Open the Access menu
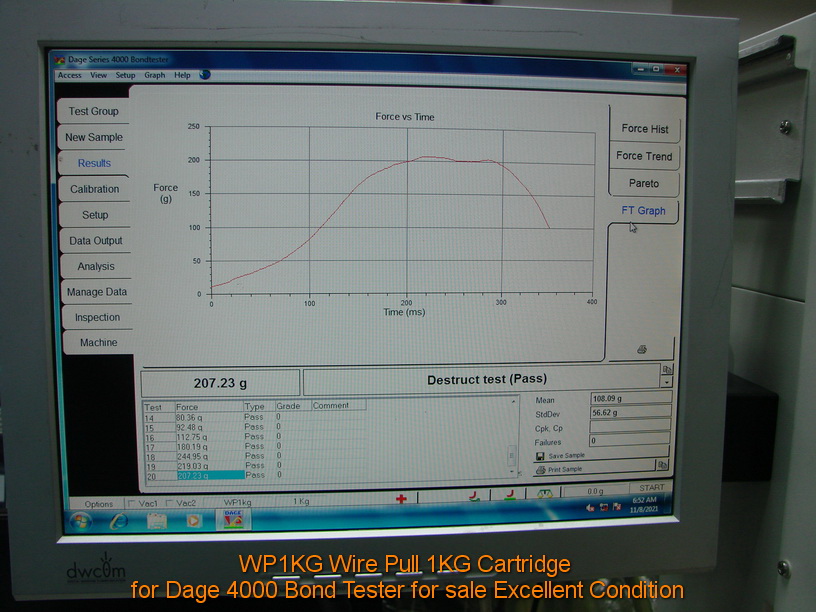The height and width of the screenshot is (612, 816). click(69, 75)
